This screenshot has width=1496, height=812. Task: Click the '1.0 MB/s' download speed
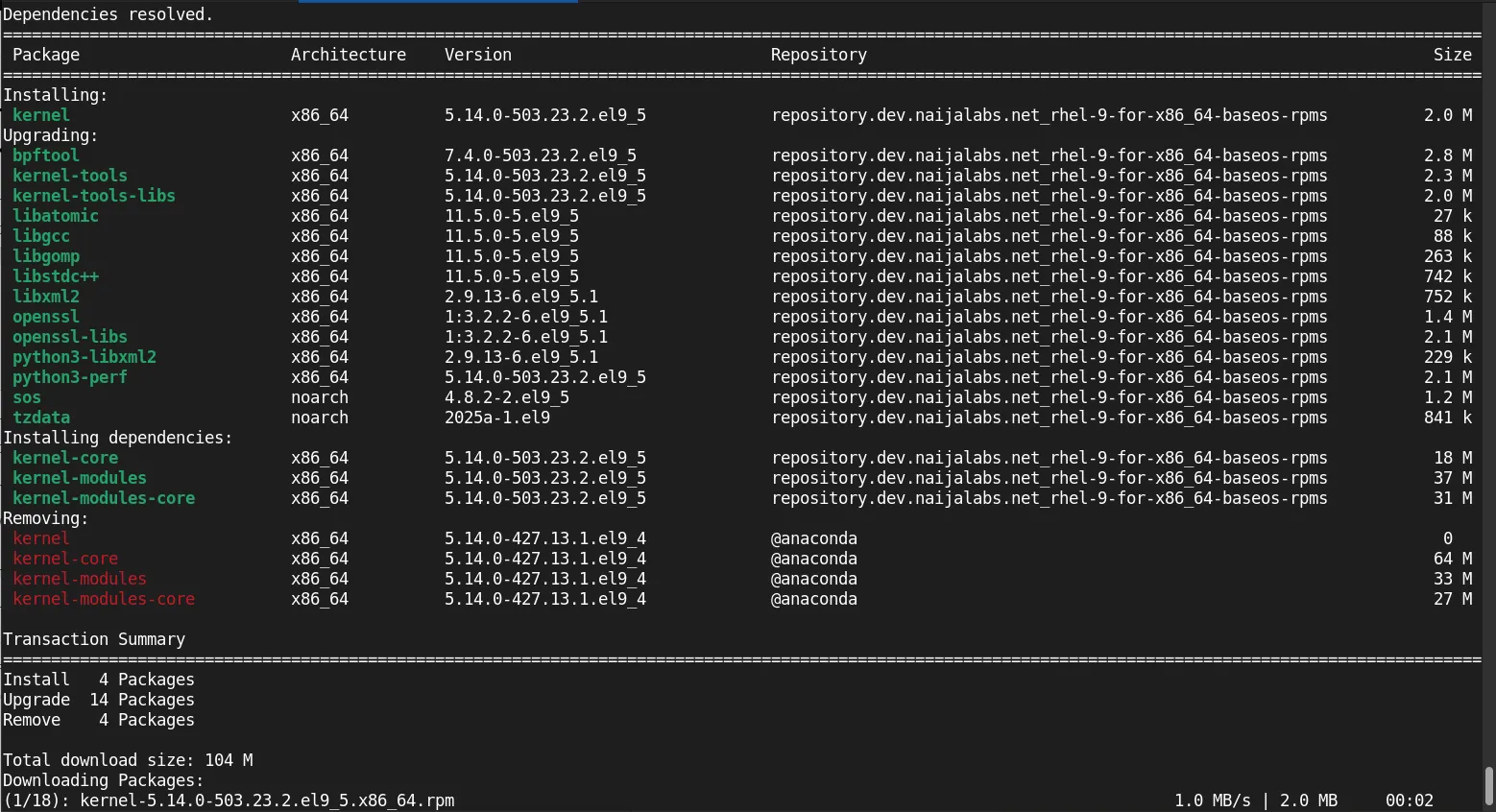point(1213,800)
